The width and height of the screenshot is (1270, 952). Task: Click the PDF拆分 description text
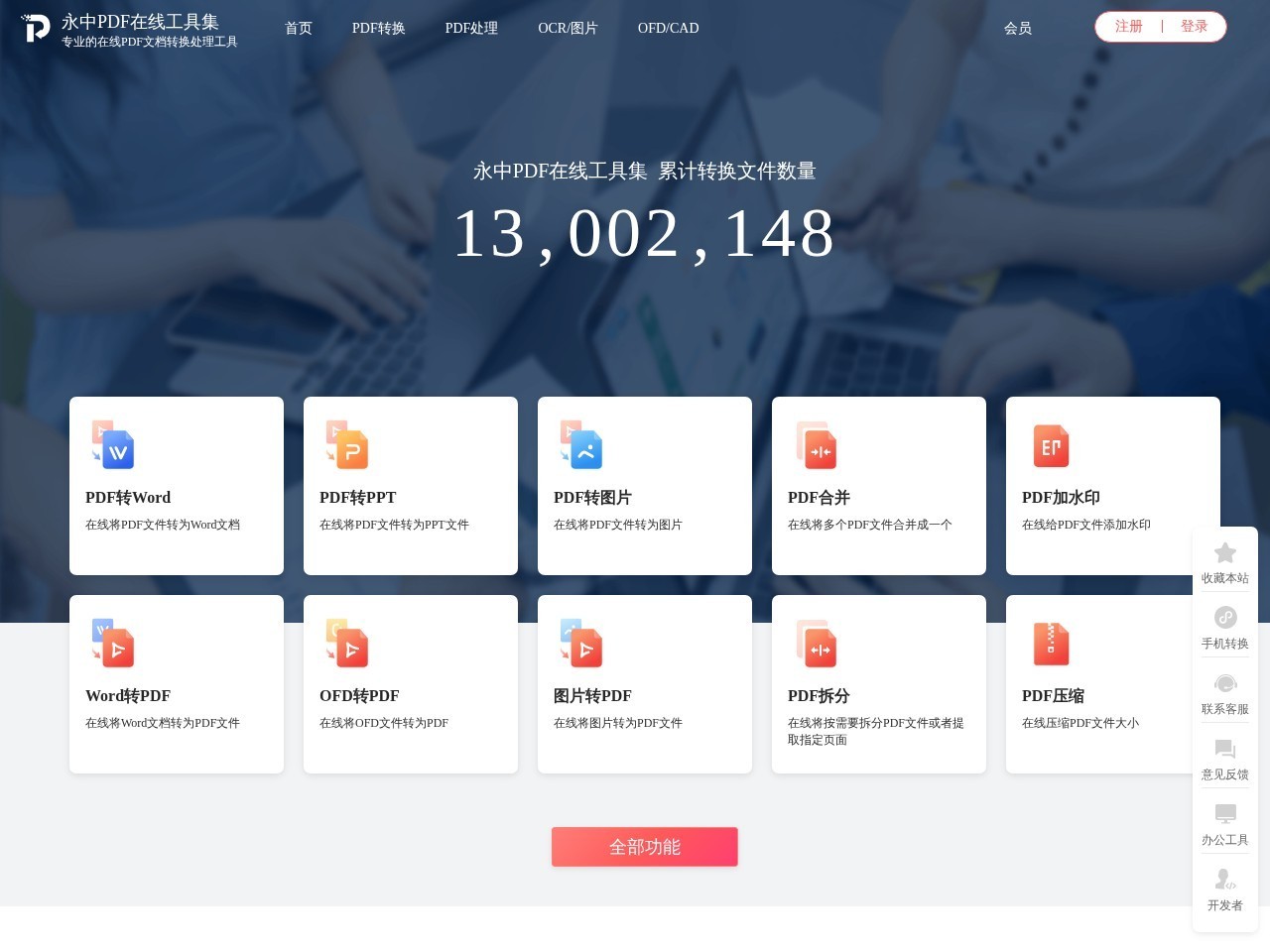click(876, 731)
